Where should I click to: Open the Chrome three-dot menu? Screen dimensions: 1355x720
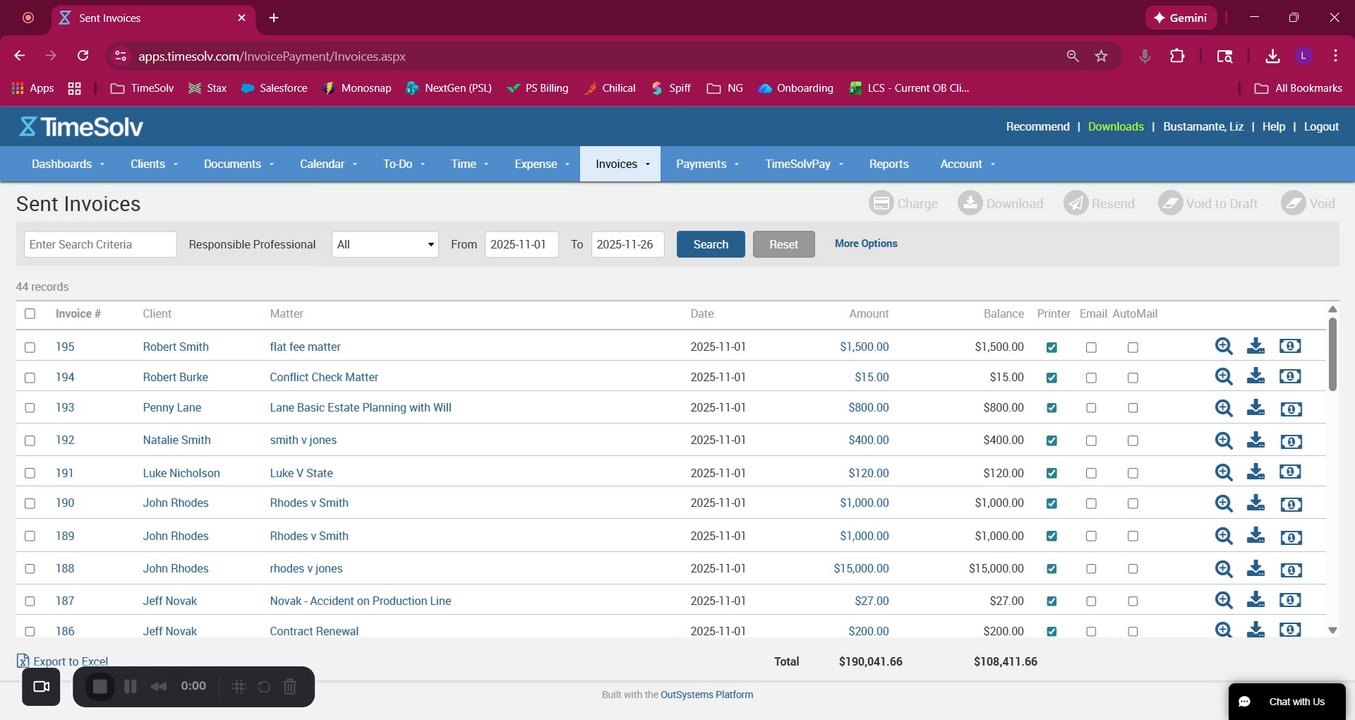point(1335,56)
